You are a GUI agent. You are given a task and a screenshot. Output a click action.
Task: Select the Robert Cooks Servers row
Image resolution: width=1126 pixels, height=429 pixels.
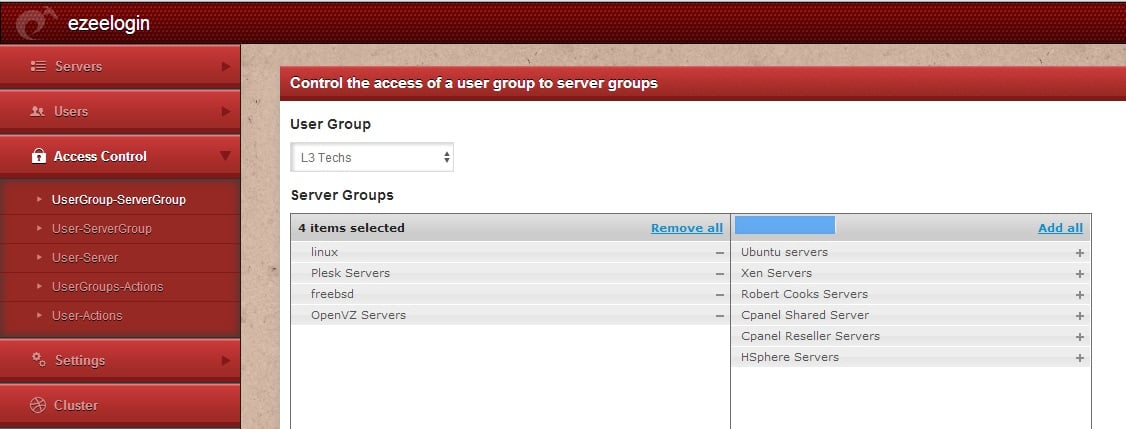(x=911, y=294)
